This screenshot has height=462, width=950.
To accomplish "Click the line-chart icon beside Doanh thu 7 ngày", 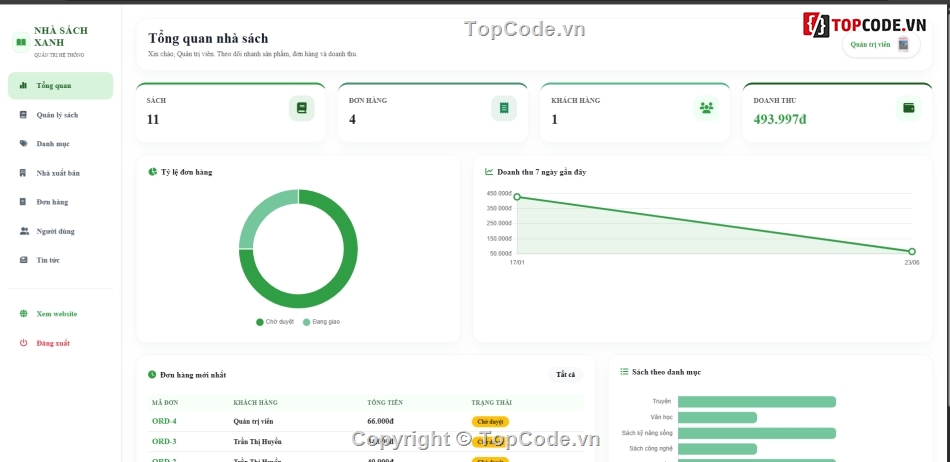I will (489, 172).
